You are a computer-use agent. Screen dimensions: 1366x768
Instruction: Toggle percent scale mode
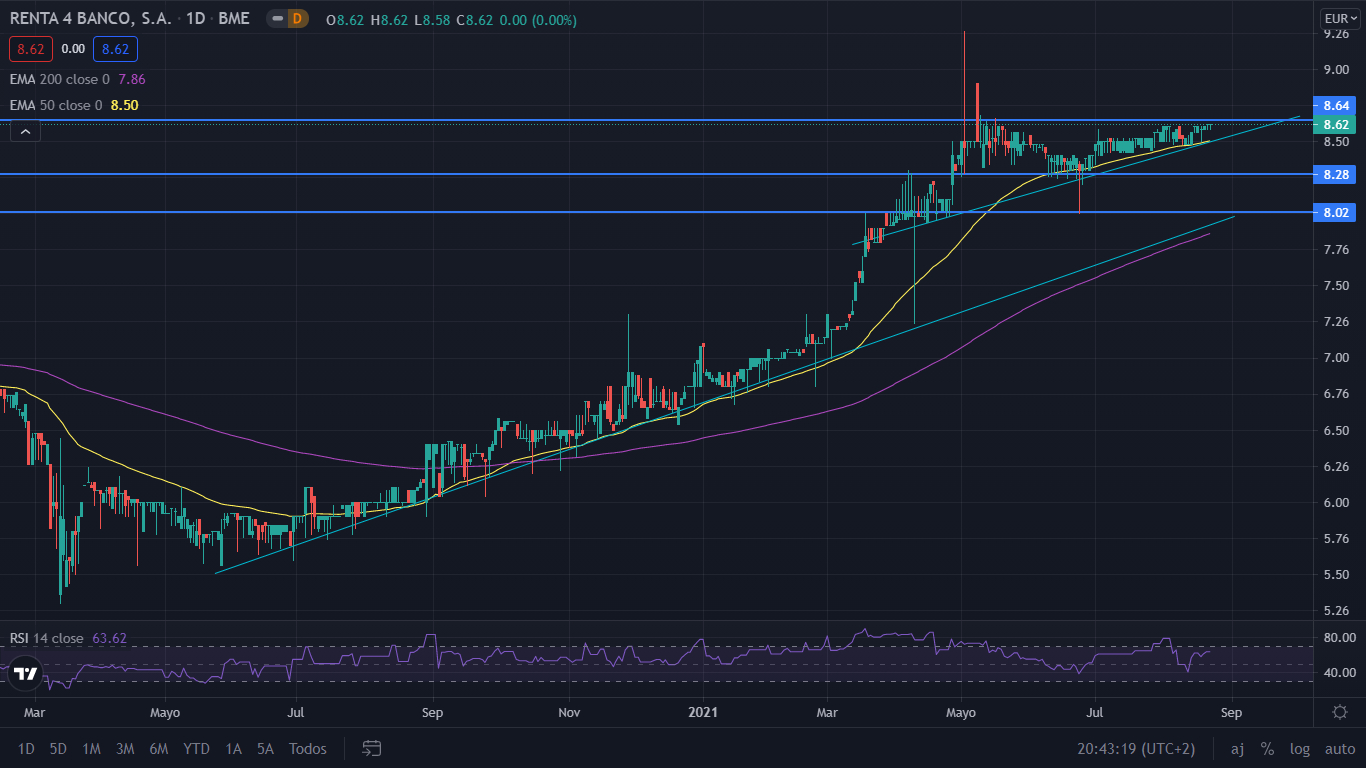(1267, 748)
